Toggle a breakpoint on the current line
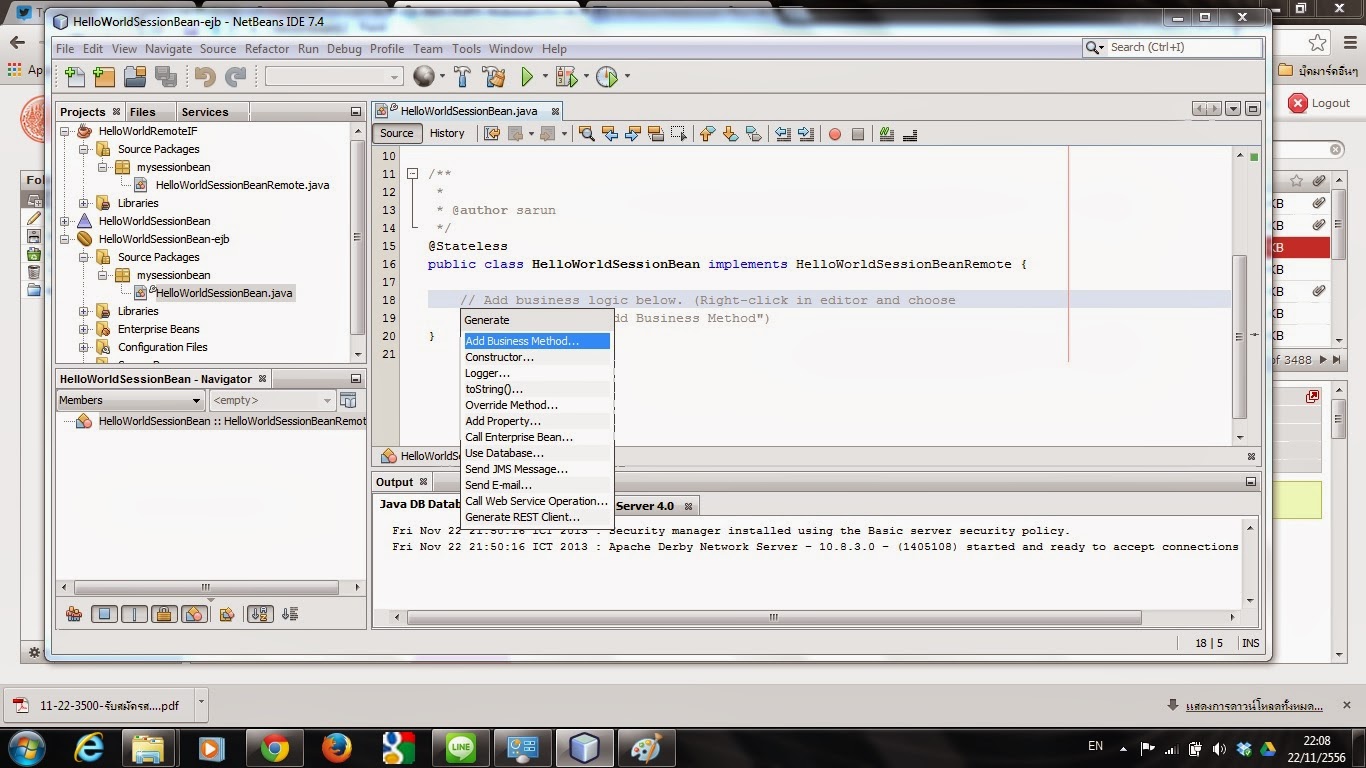This screenshot has height=768, width=1366. [x=833, y=133]
